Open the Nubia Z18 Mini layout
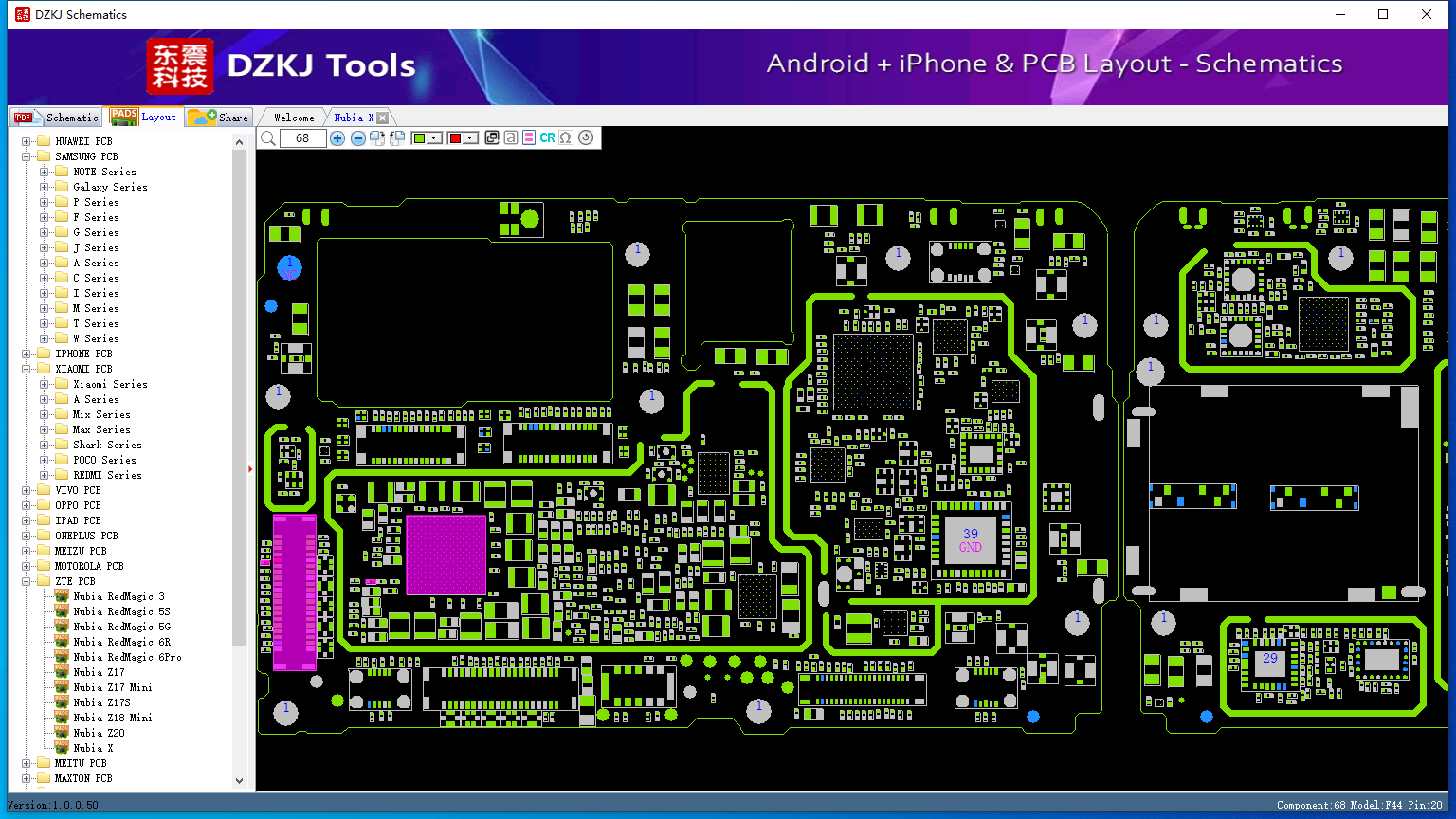 [113, 718]
